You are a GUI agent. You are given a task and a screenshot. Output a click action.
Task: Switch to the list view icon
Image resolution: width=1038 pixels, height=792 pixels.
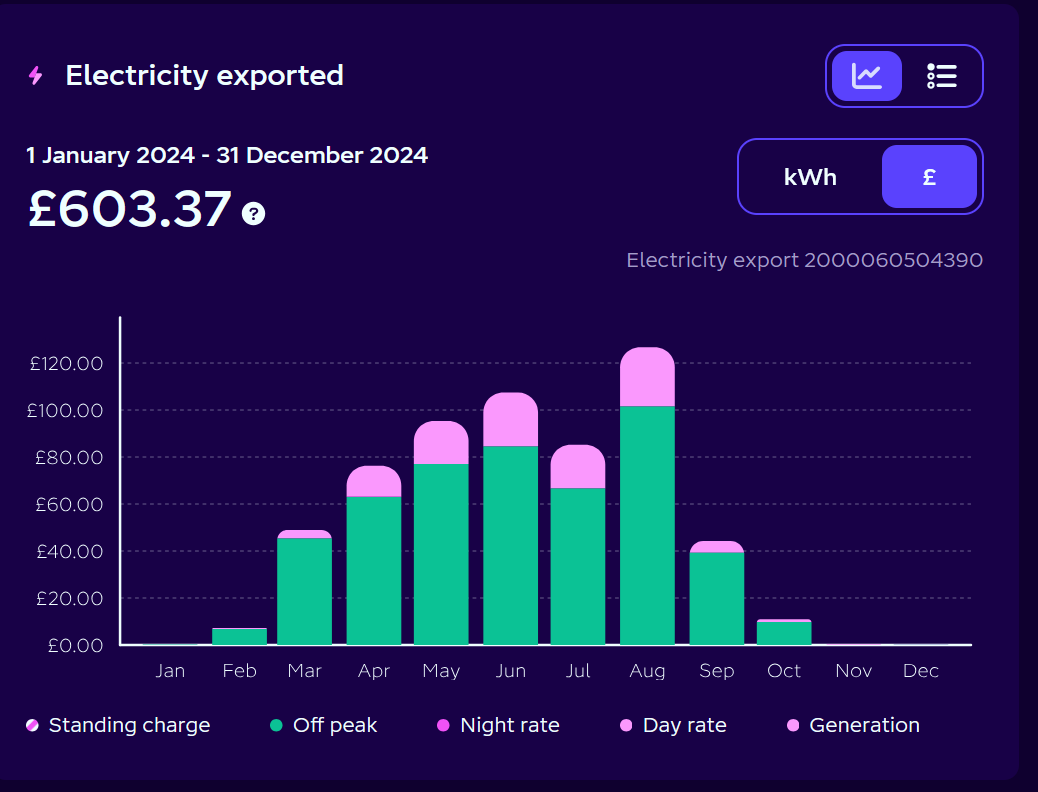click(x=942, y=76)
